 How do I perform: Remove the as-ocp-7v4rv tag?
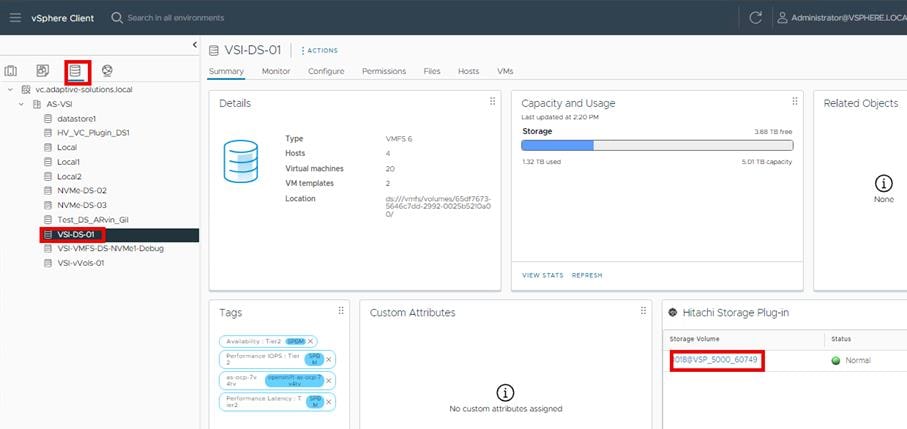click(x=329, y=380)
